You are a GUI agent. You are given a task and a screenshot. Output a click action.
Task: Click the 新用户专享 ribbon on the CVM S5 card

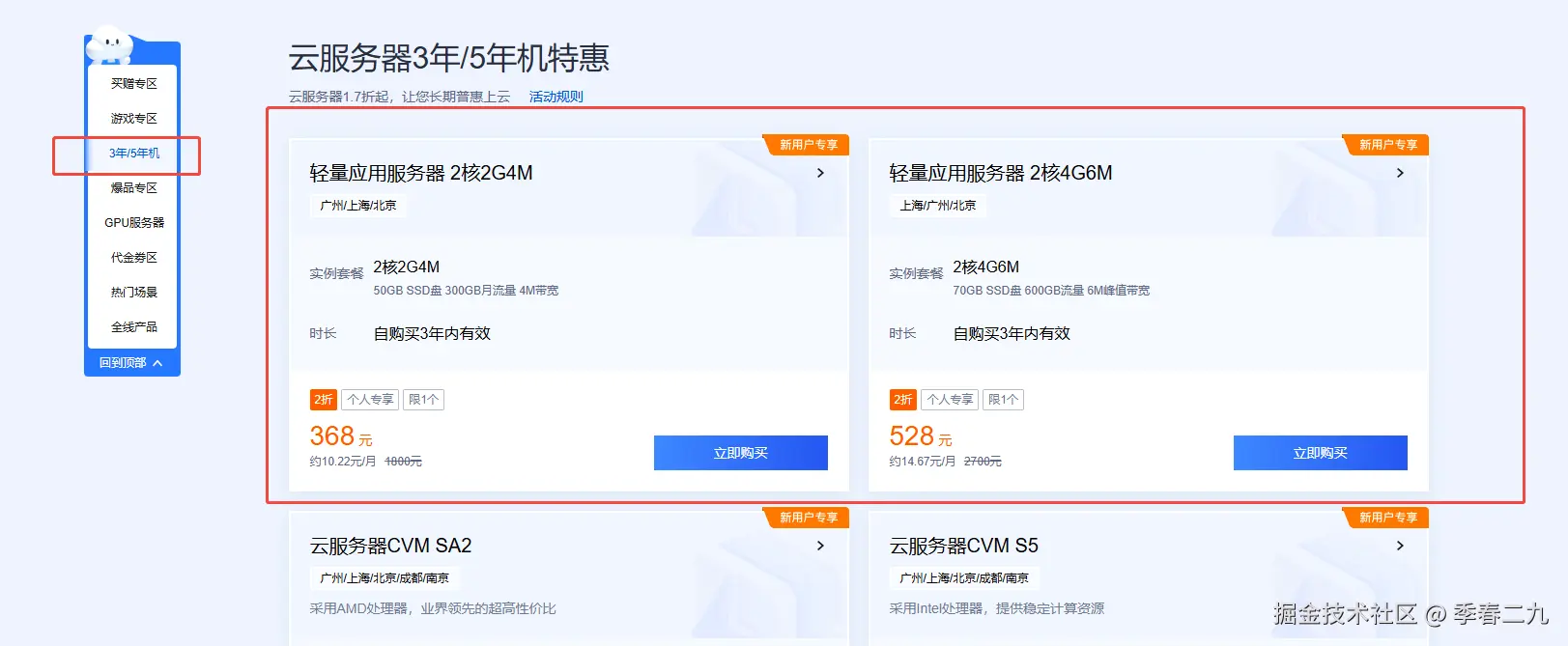(1385, 518)
